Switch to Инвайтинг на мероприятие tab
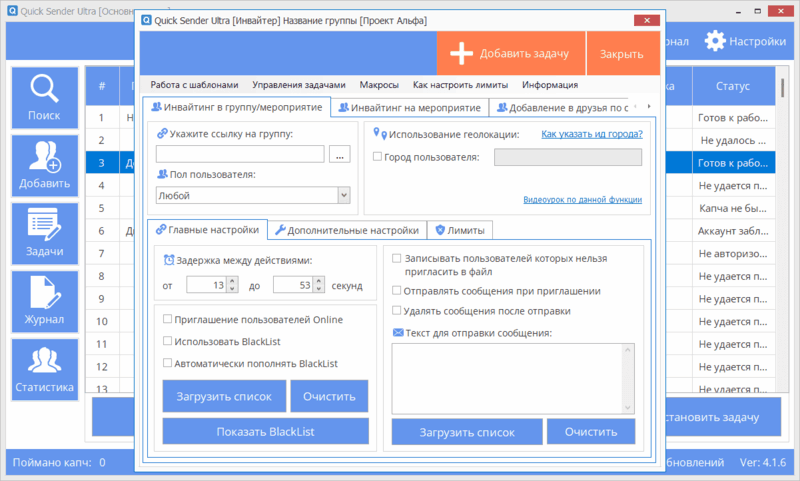This screenshot has width=800, height=481. point(410,108)
